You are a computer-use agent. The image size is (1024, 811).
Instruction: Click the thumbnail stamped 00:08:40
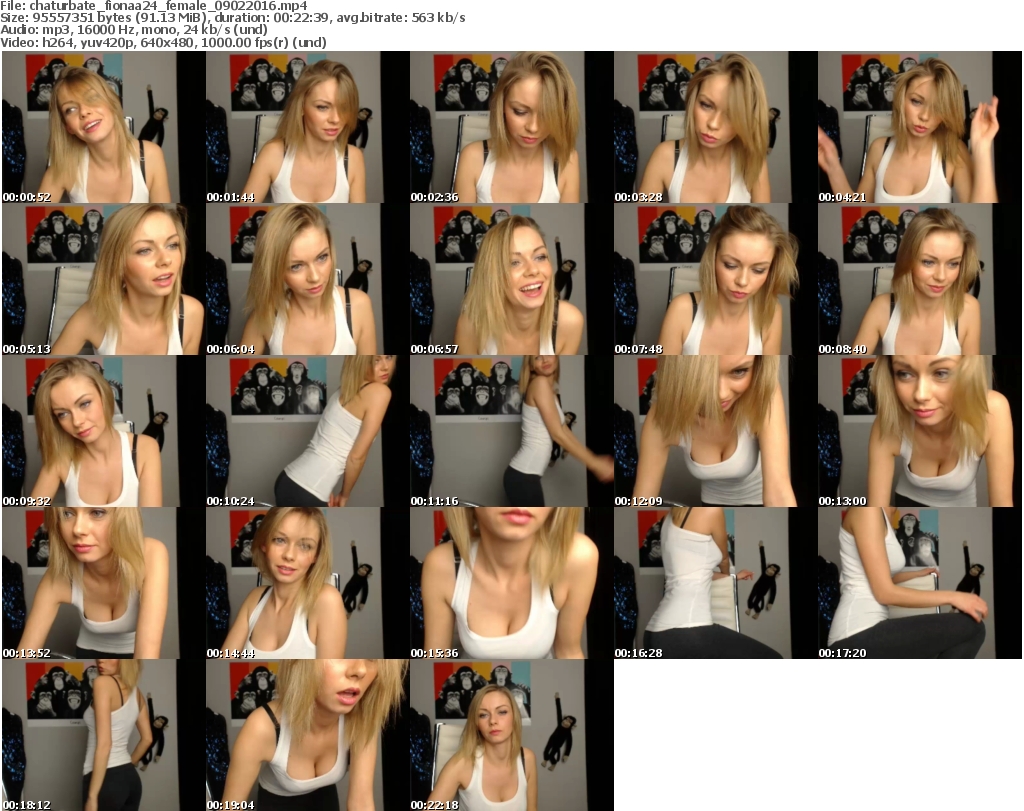click(x=920, y=279)
